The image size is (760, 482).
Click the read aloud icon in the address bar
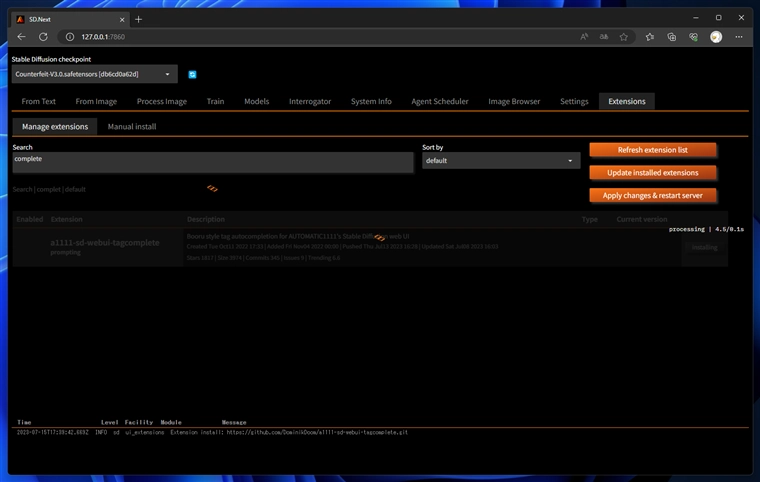point(584,37)
